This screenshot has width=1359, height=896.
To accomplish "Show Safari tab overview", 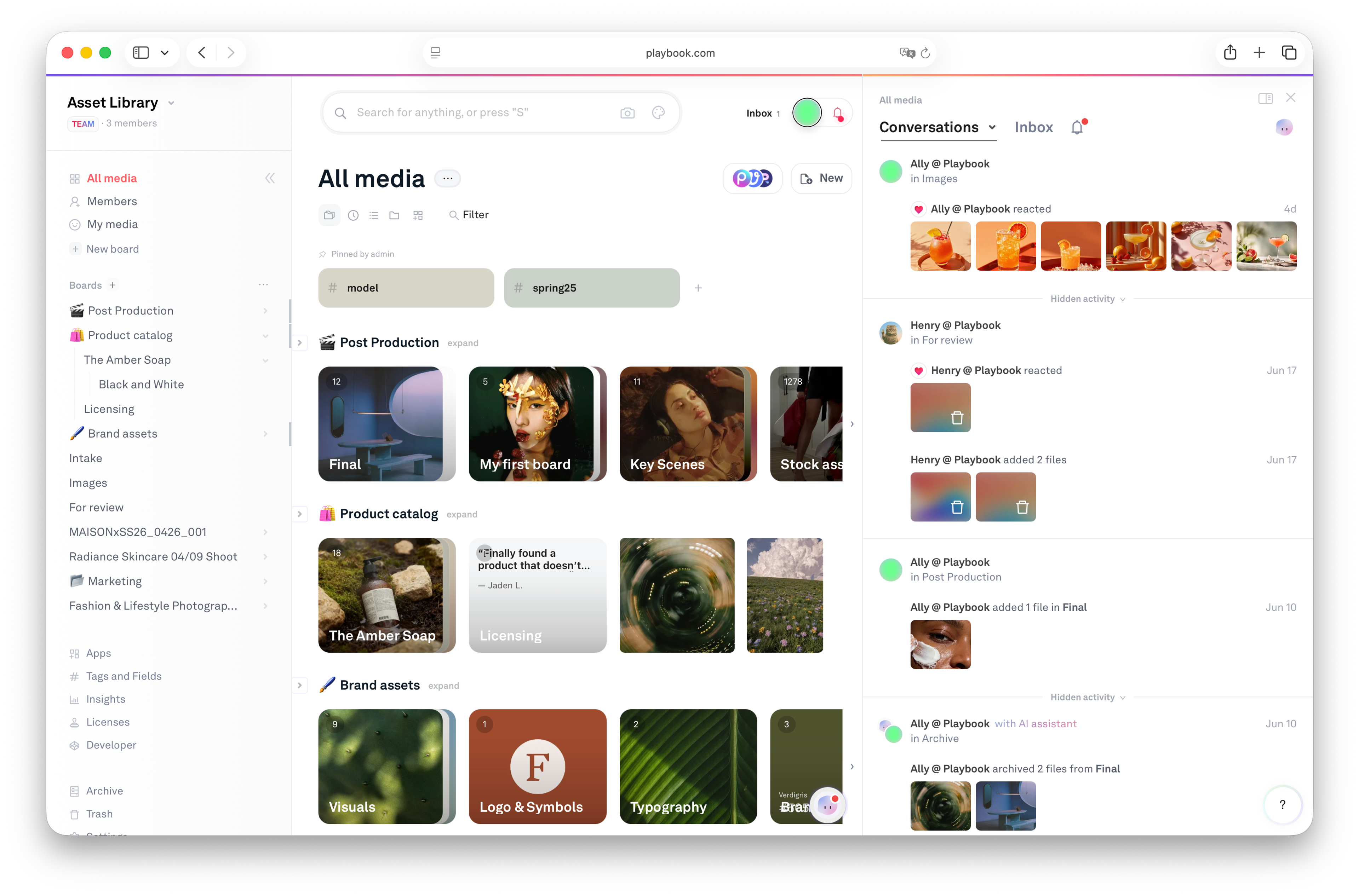I will coord(1289,53).
